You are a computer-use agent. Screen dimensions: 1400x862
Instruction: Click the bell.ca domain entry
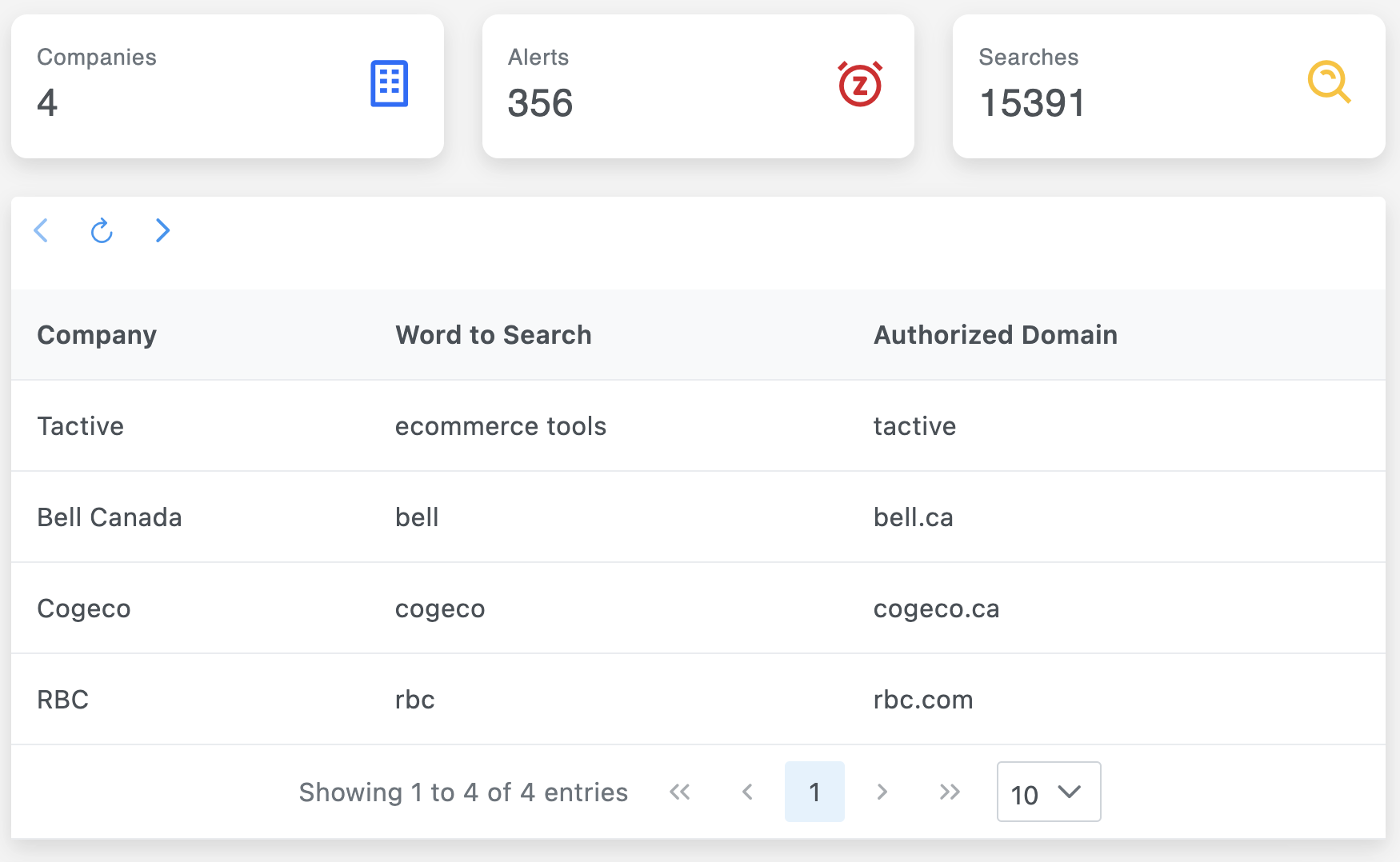coord(913,517)
